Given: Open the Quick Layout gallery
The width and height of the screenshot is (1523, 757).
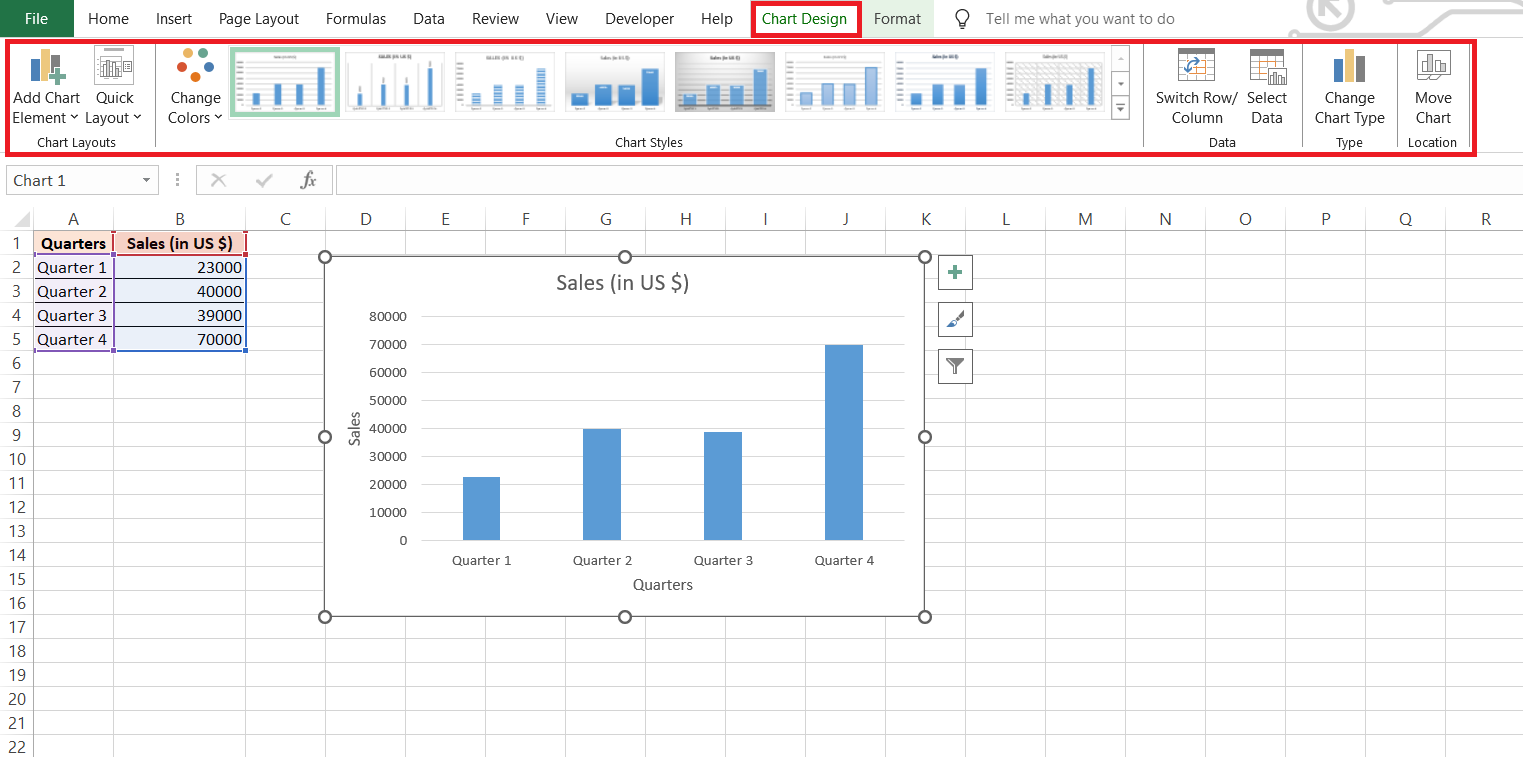Looking at the screenshot, I should [114, 87].
